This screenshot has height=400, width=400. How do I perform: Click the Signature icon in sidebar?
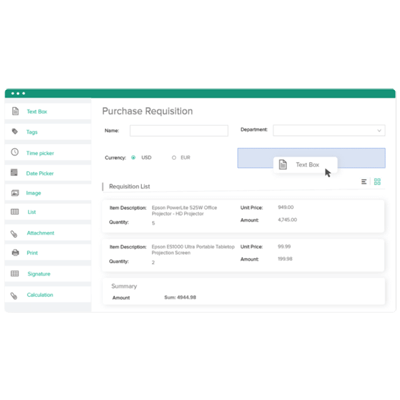(x=15, y=274)
